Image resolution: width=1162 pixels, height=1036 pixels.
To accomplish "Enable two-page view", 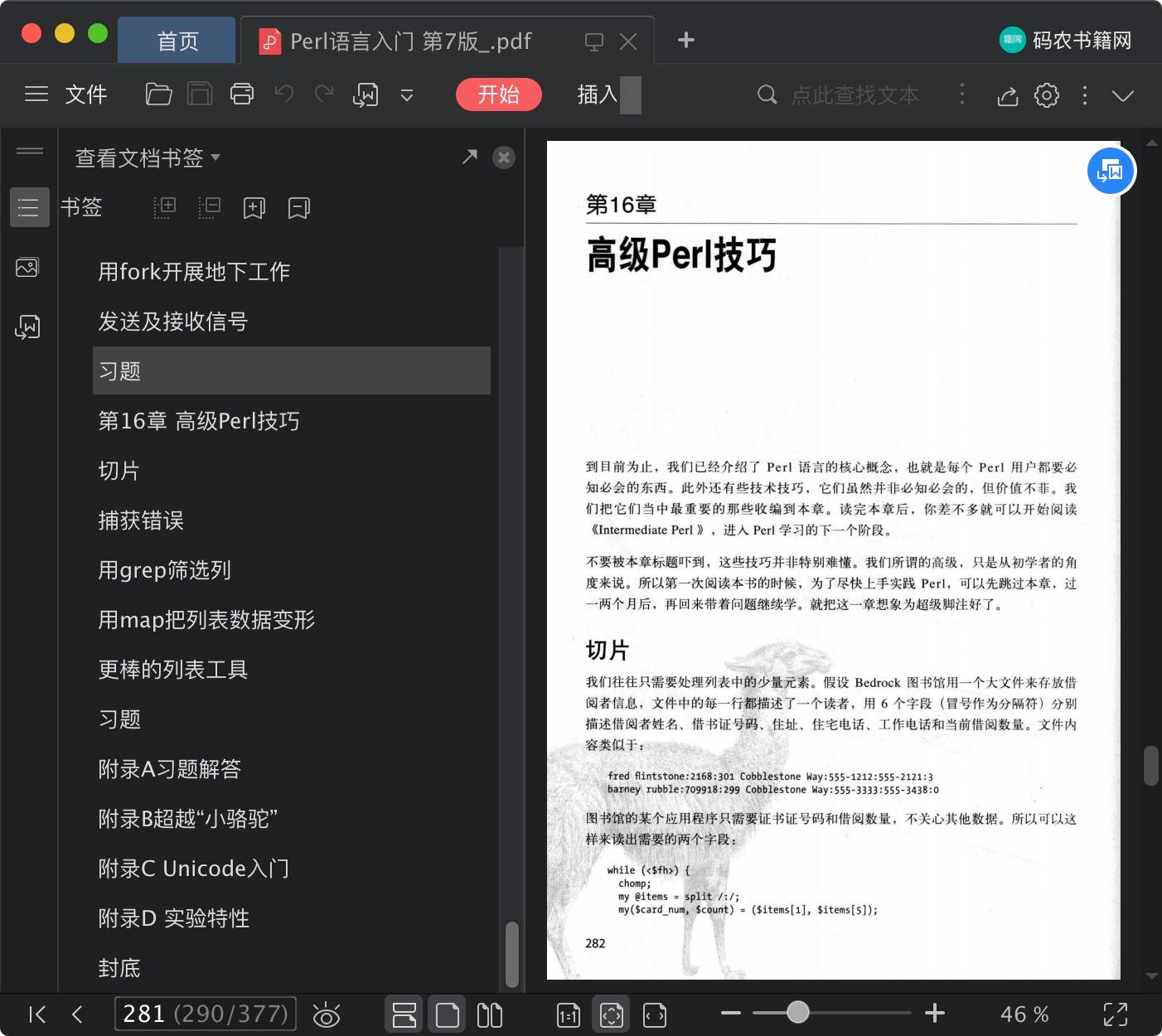I will 490,1014.
